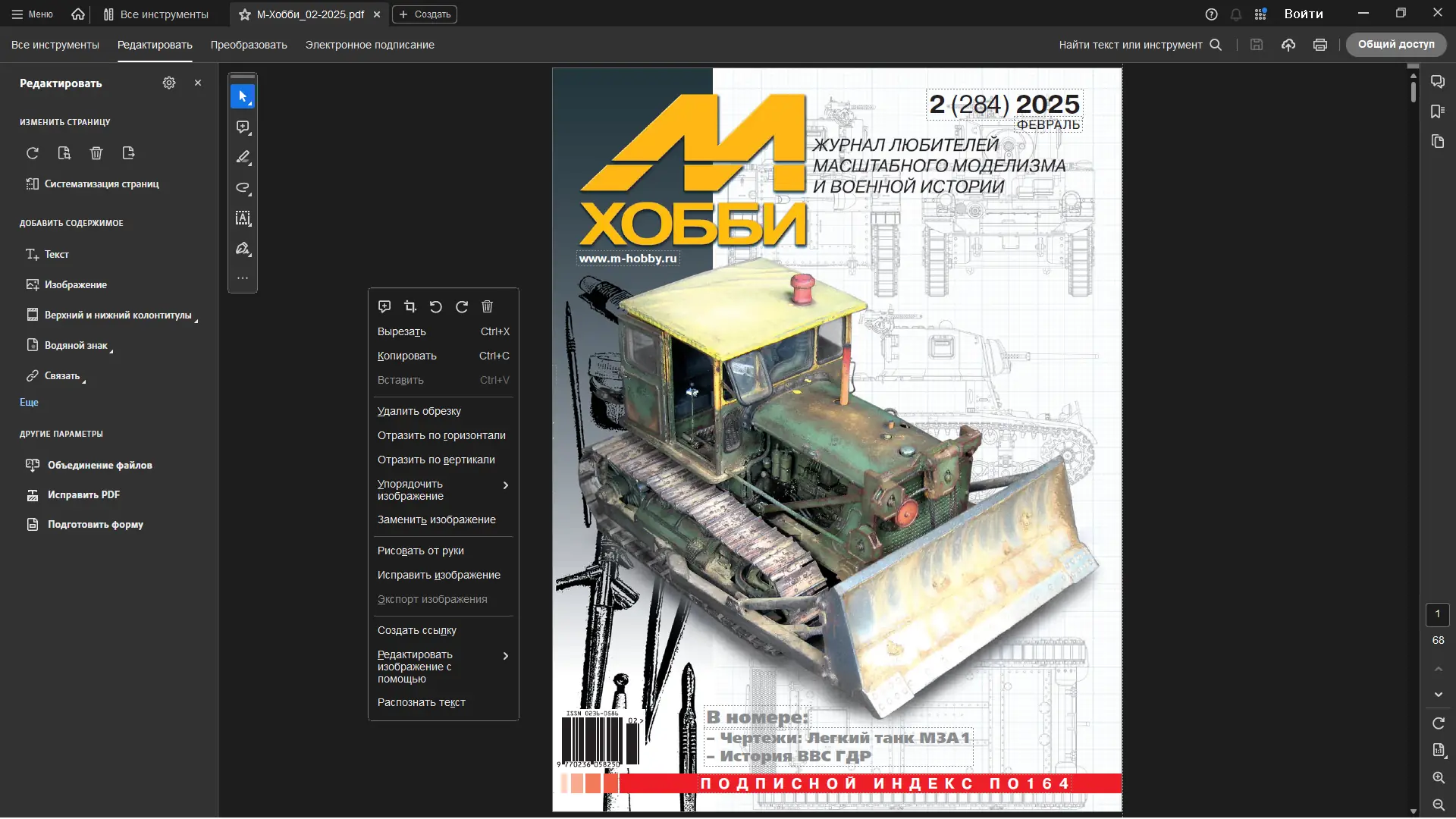Viewport: 1456px width, 819px height.
Task: Select the freehand lasso draw tool
Action: tap(243, 188)
